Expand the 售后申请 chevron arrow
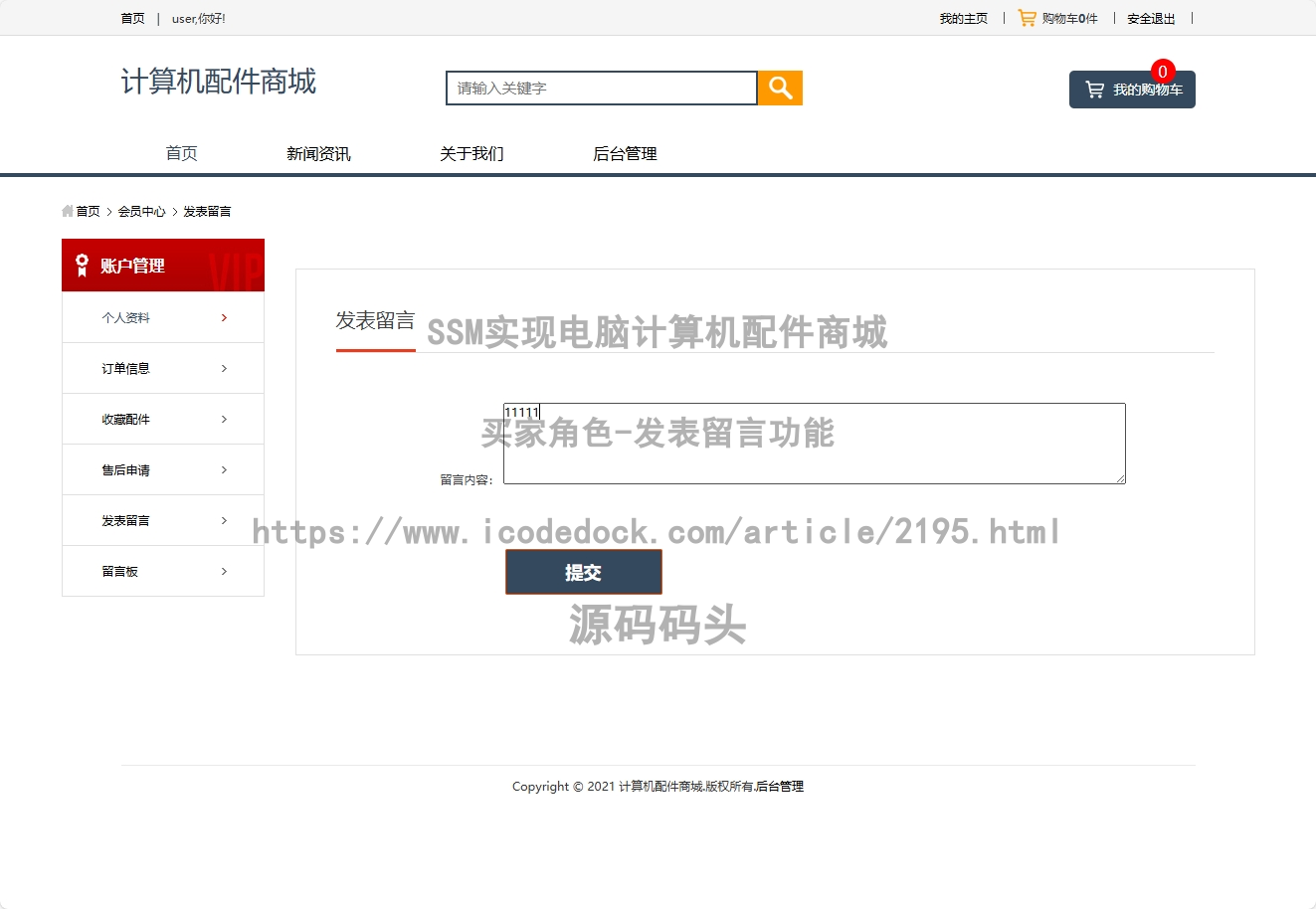This screenshot has width=1316, height=909. (224, 470)
